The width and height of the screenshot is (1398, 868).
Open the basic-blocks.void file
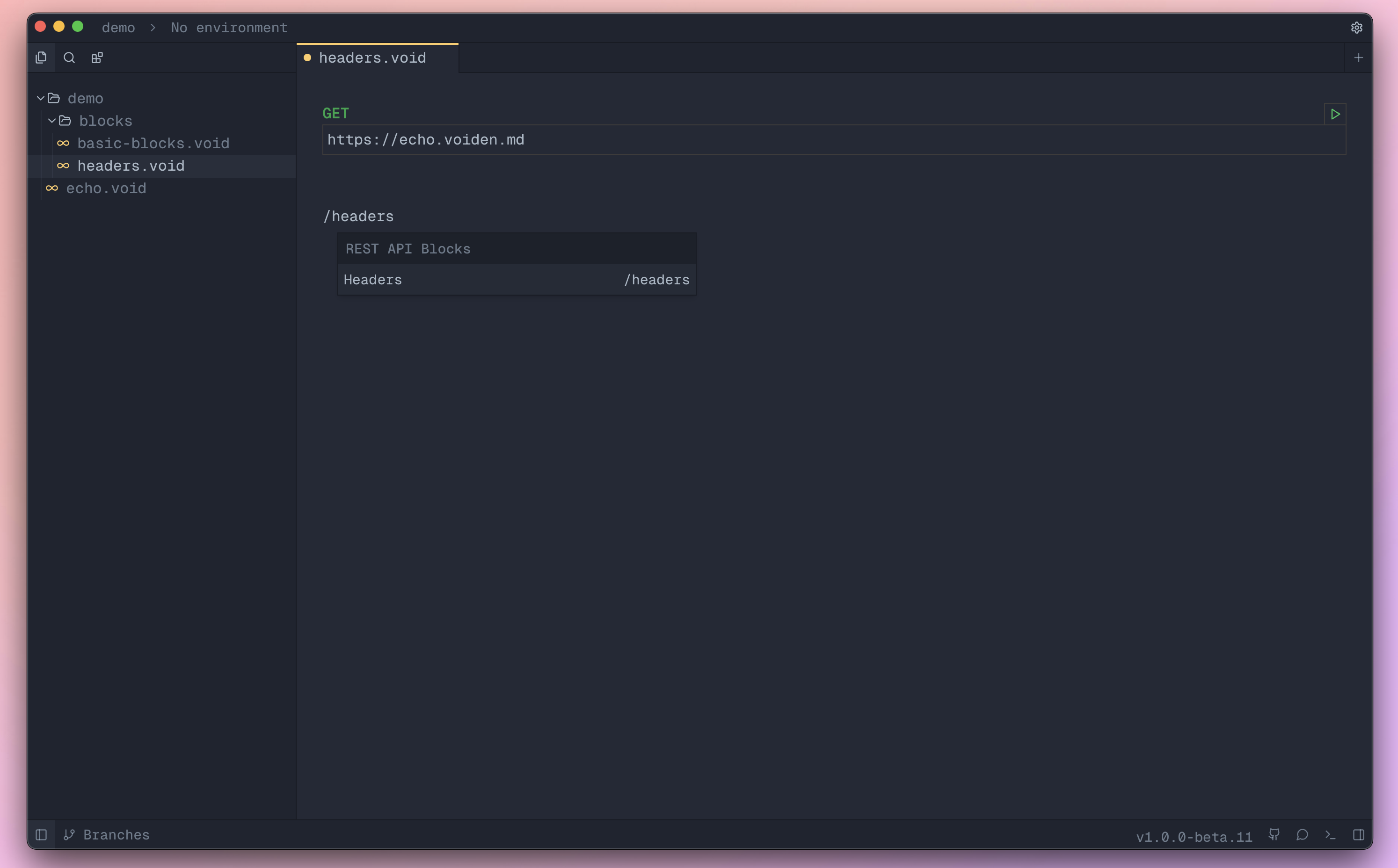coord(153,144)
